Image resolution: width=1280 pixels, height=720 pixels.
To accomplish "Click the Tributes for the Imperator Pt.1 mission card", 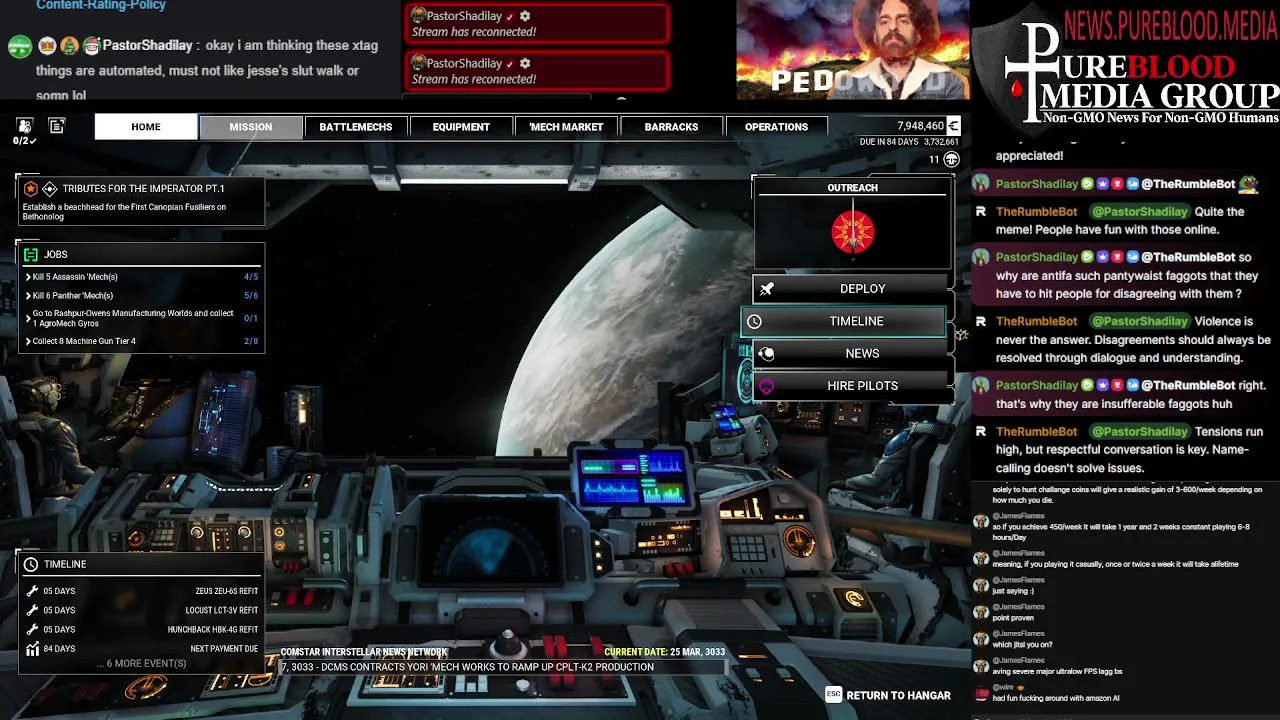I will (141, 201).
